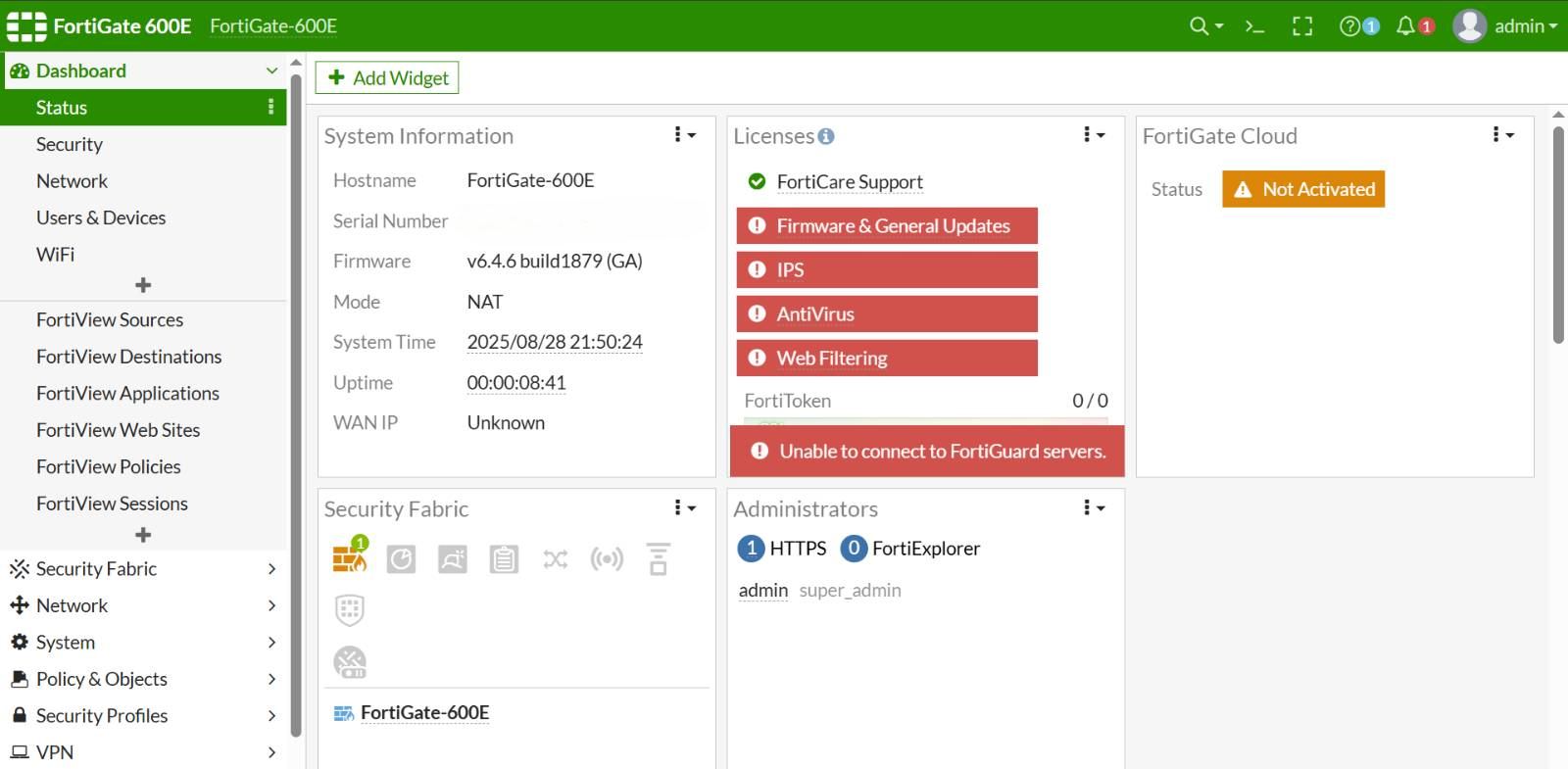This screenshot has height=769, width=1568.
Task: Click the pie-chart icon in Security Fabric widget
Action: (x=401, y=559)
